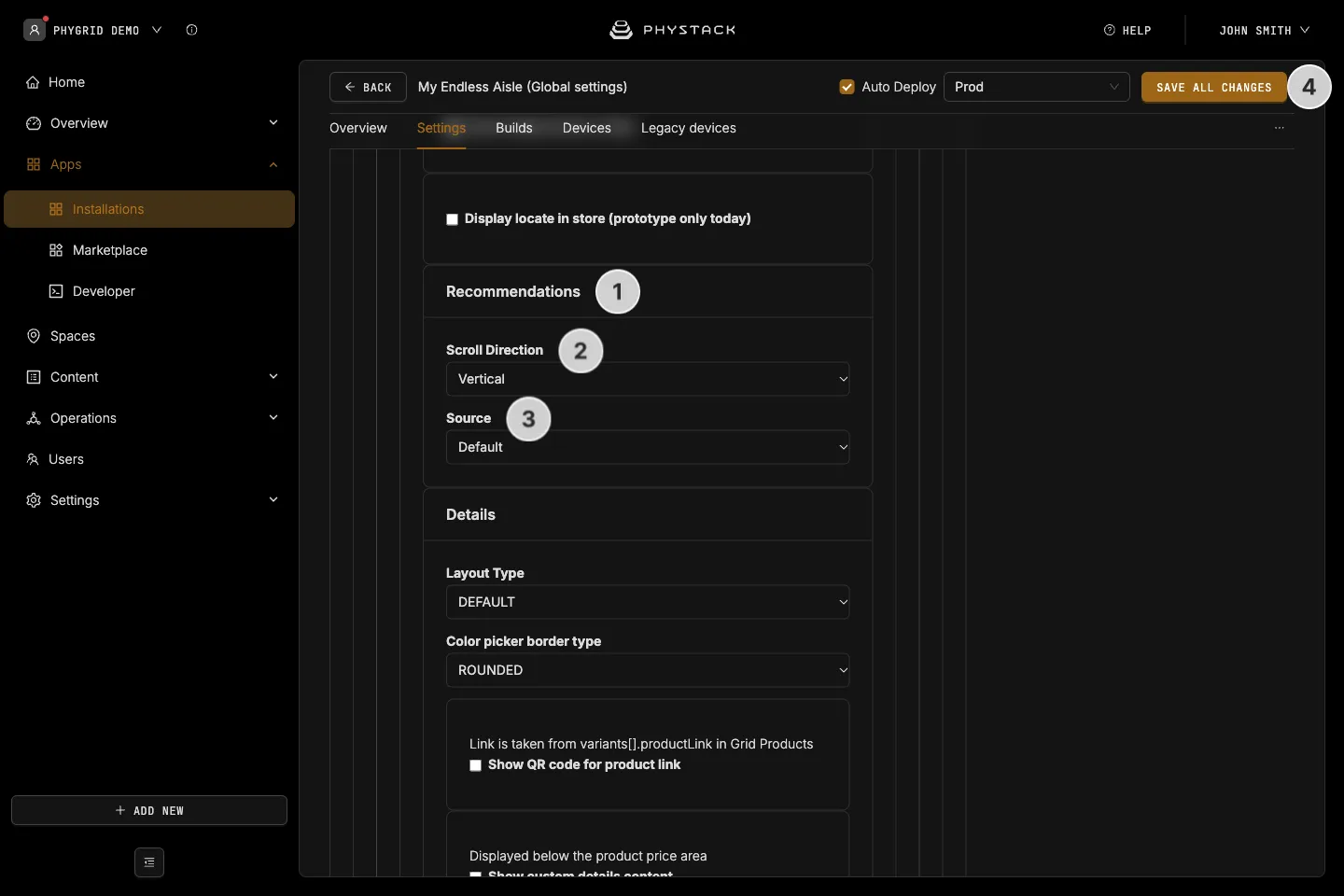Open the Source dropdown

click(x=648, y=447)
